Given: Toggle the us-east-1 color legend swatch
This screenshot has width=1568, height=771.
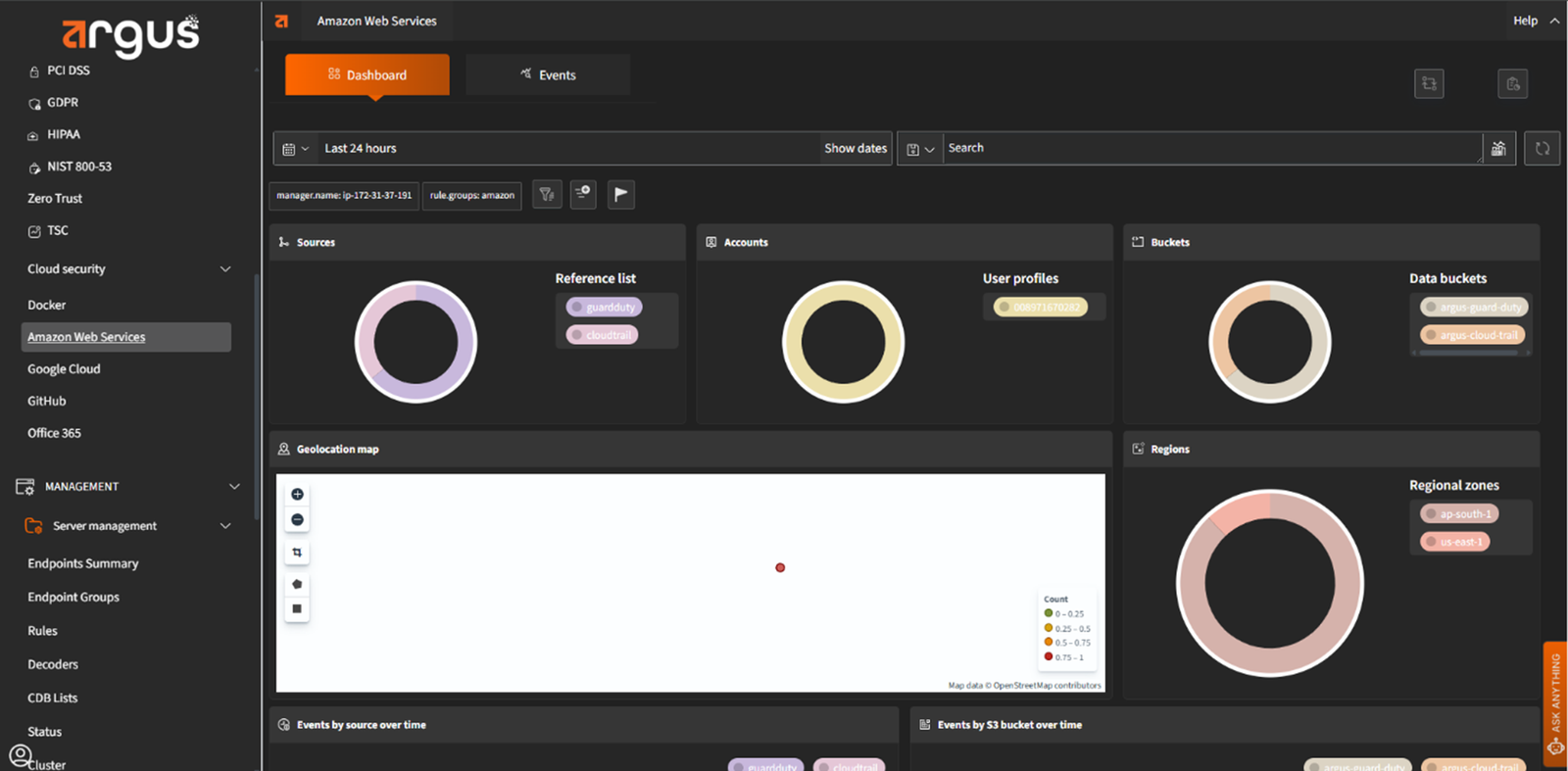Looking at the screenshot, I should [1432, 542].
